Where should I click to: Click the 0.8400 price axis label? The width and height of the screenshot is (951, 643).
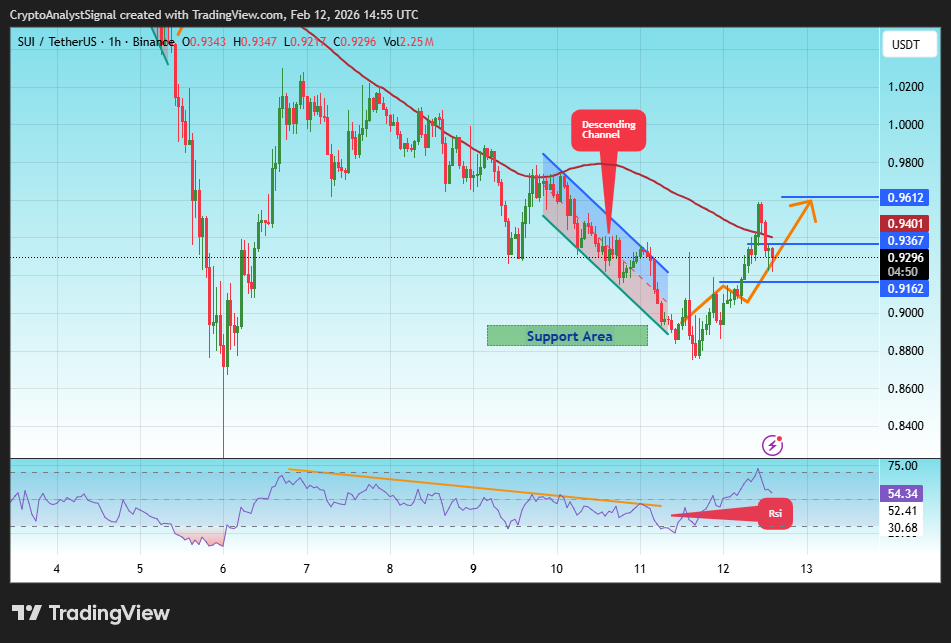click(906, 426)
